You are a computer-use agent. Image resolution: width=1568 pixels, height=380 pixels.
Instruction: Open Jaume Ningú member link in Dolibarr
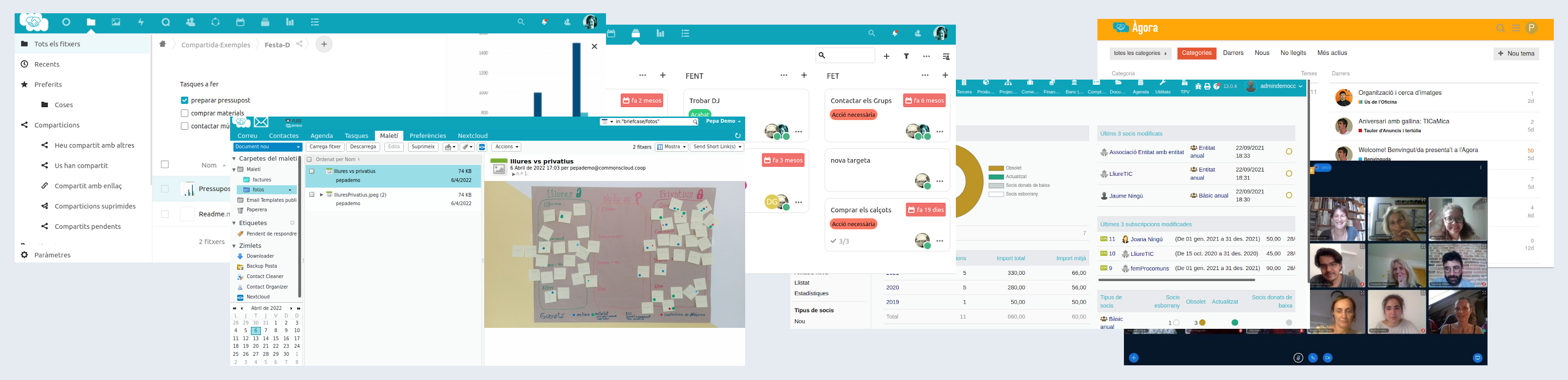1125,196
